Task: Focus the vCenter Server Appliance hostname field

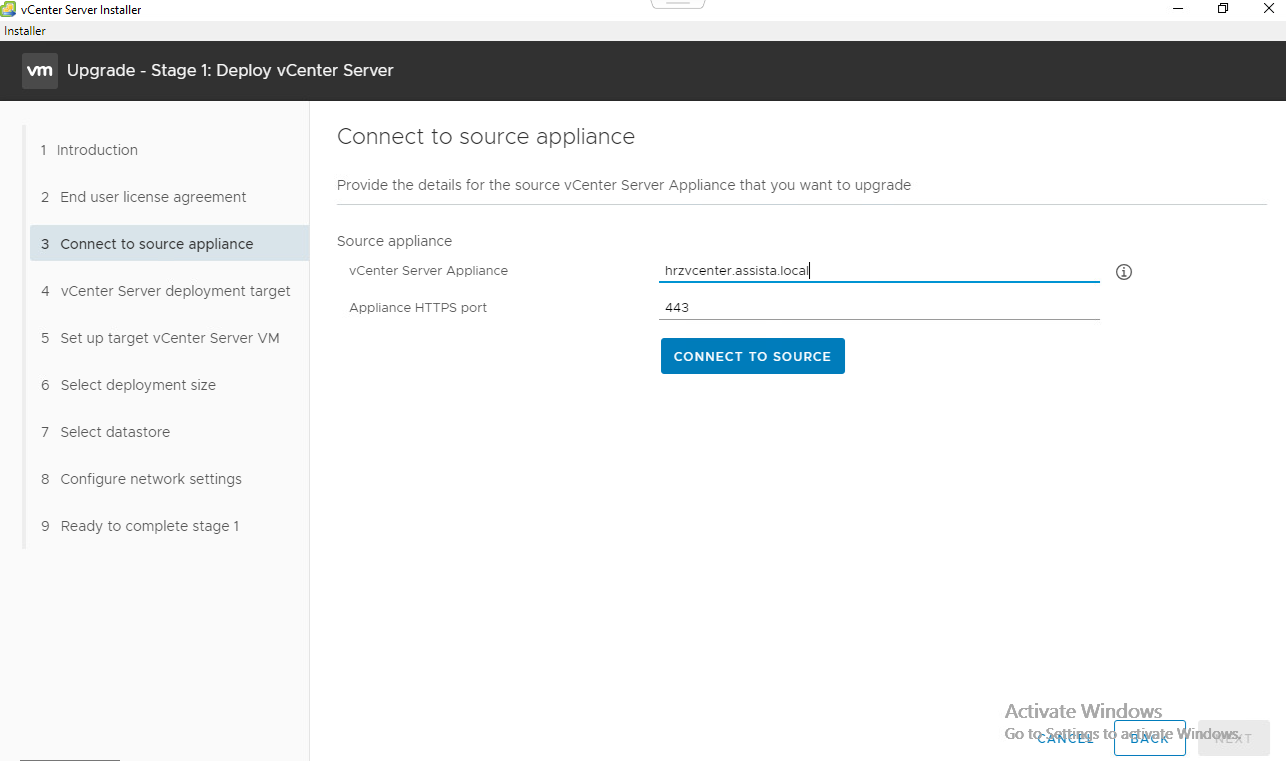Action: [879, 270]
